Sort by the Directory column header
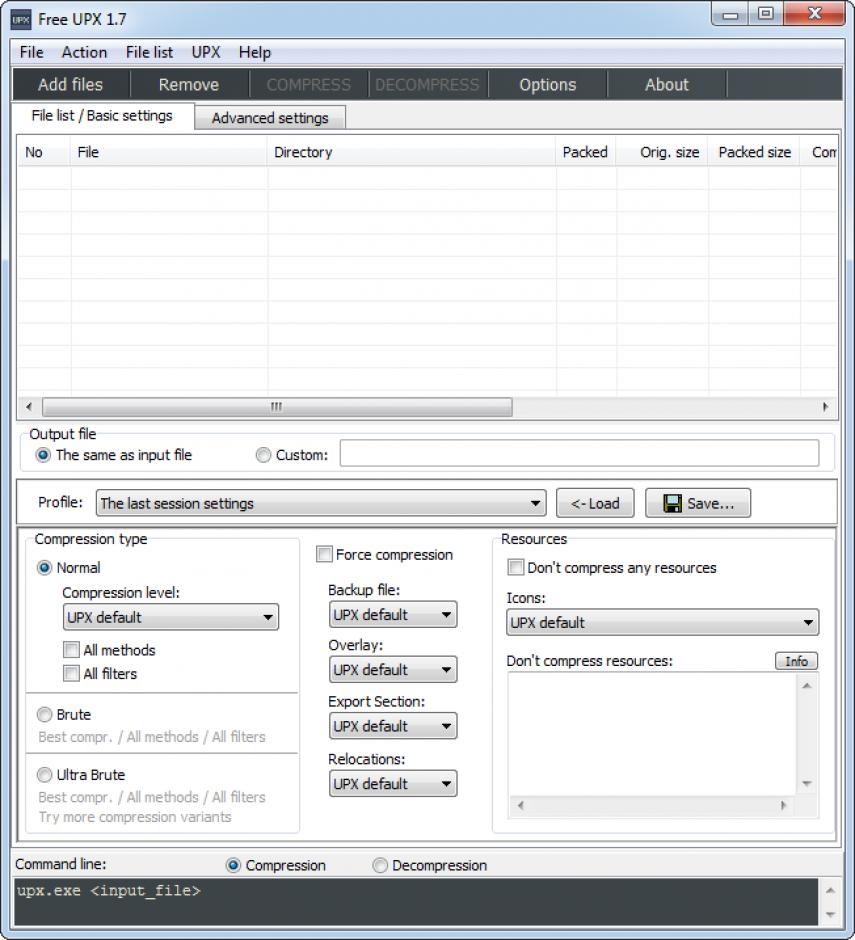This screenshot has width=855, height=940. pos(411,152)
